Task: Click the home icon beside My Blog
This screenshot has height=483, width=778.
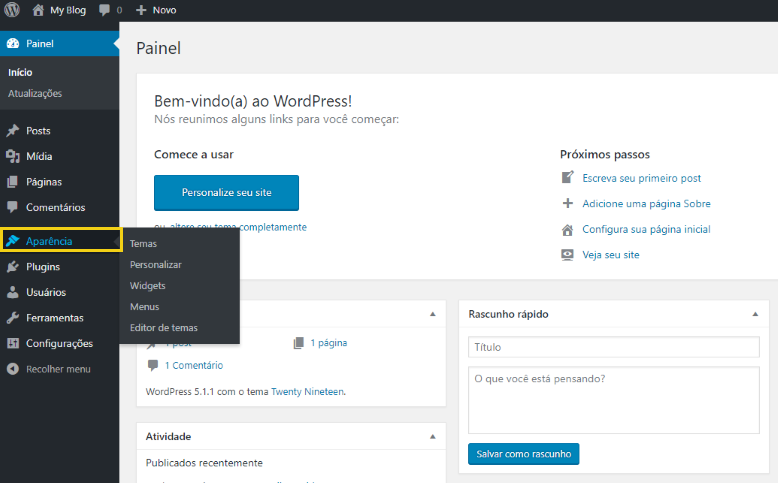Action: [x=38, y=10]
